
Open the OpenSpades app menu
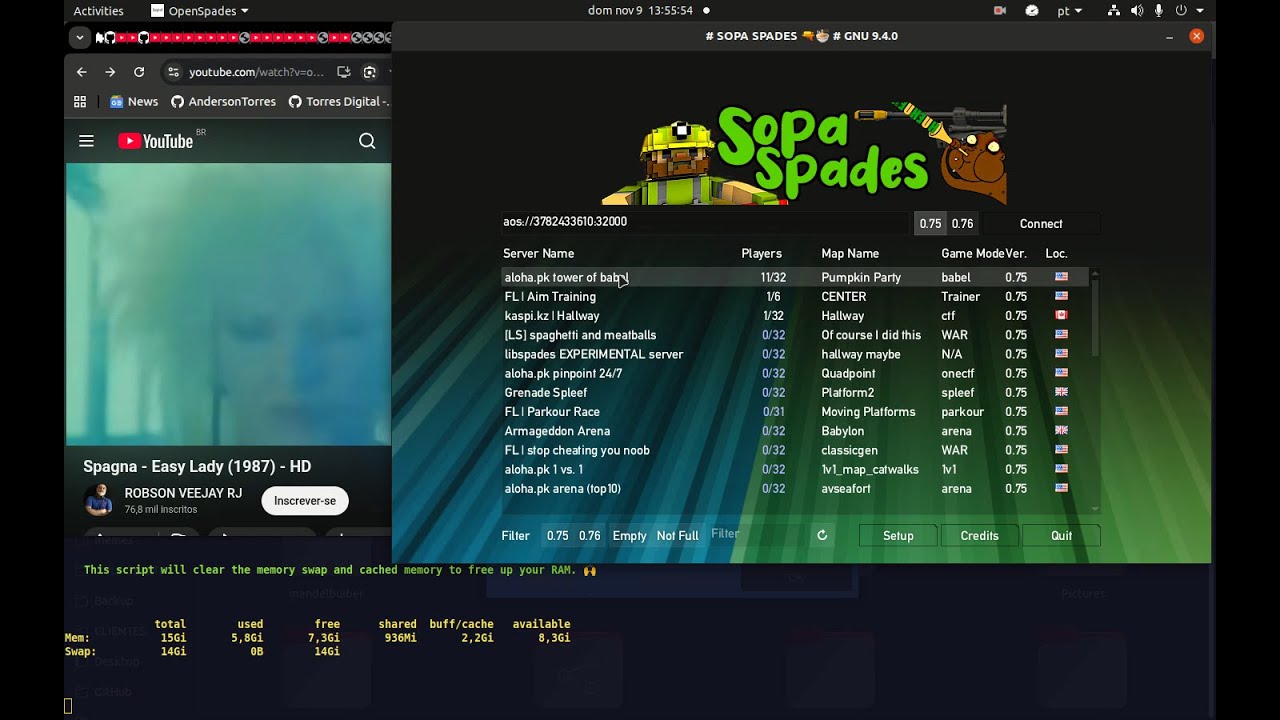[x=199, y=11]
